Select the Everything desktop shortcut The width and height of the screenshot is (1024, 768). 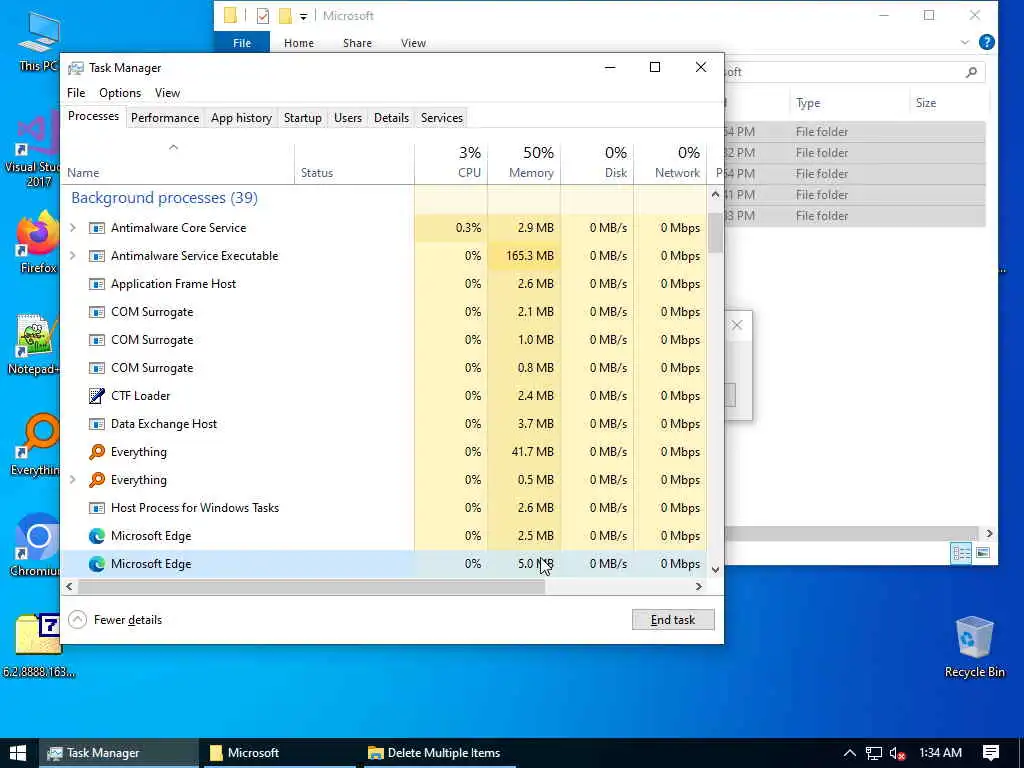(x=37, y=444)
